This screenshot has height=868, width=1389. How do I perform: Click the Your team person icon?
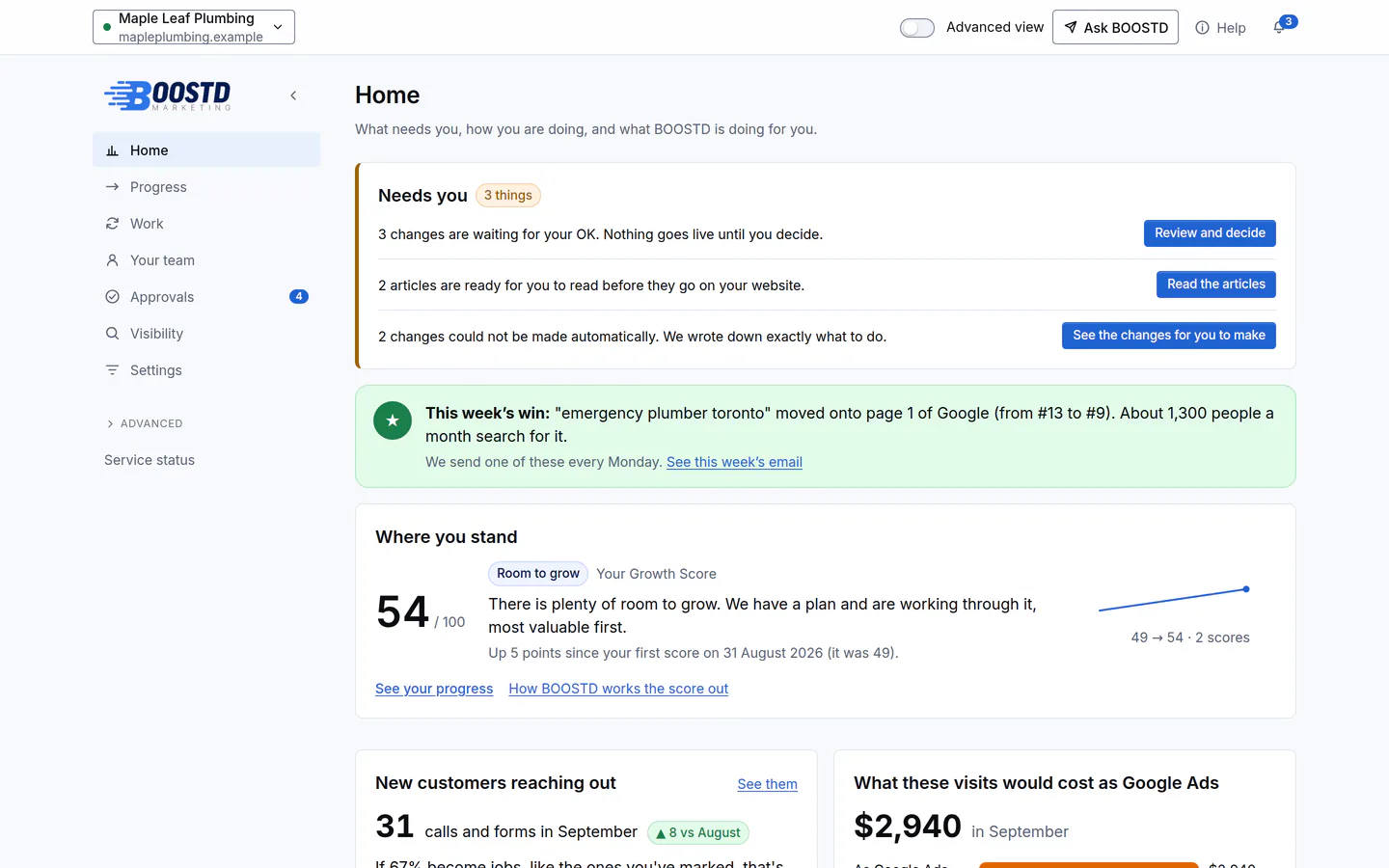tap(112, 260)
